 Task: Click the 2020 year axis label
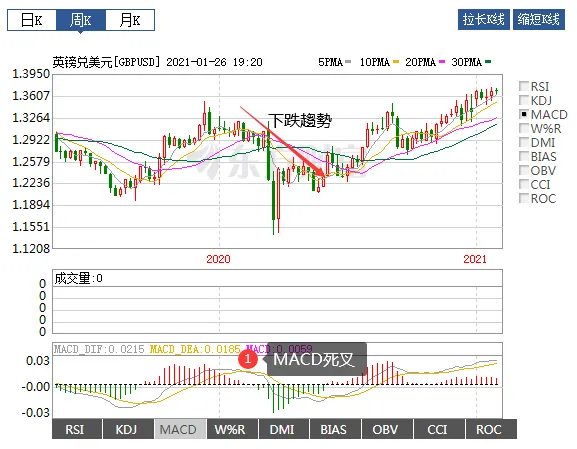218,259
